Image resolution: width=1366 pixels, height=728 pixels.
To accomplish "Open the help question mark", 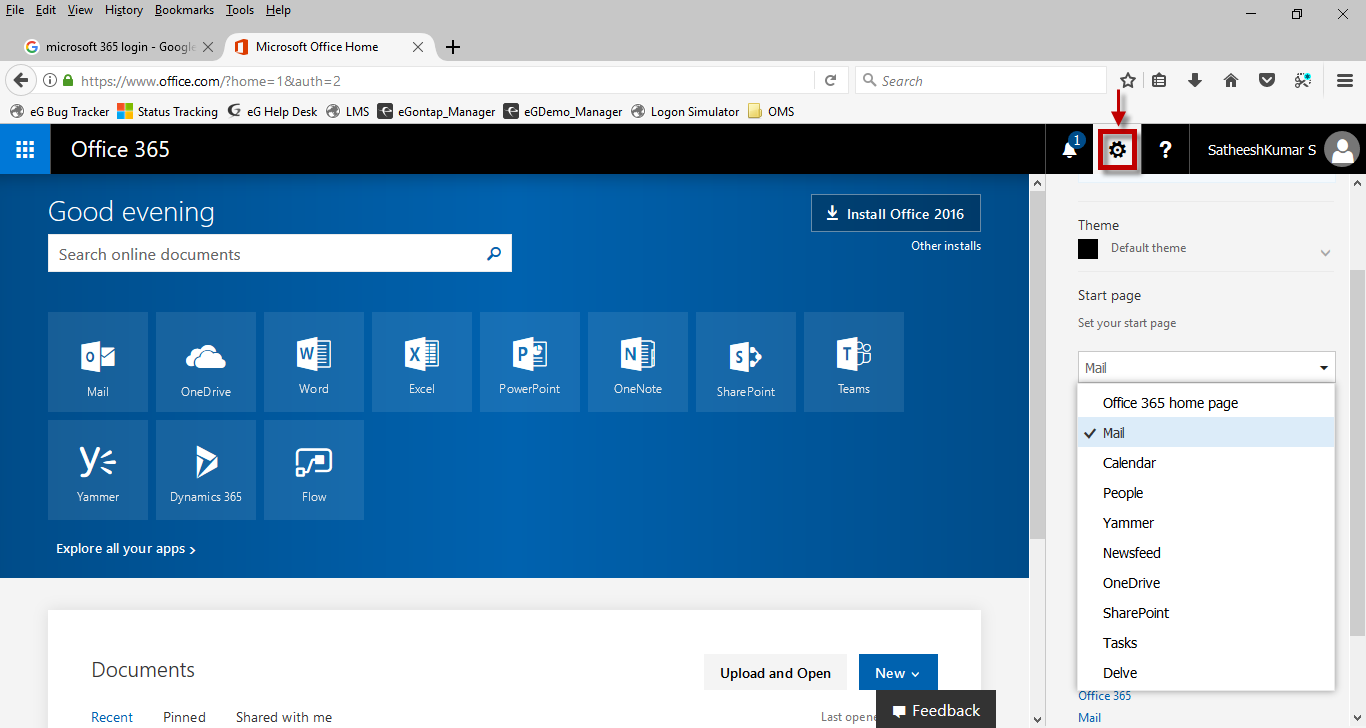I will click(x=1165, y=150).
